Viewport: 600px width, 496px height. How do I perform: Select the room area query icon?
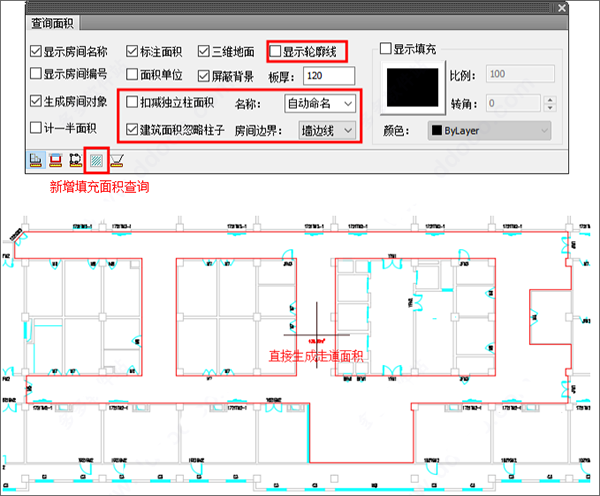point(36,160)
